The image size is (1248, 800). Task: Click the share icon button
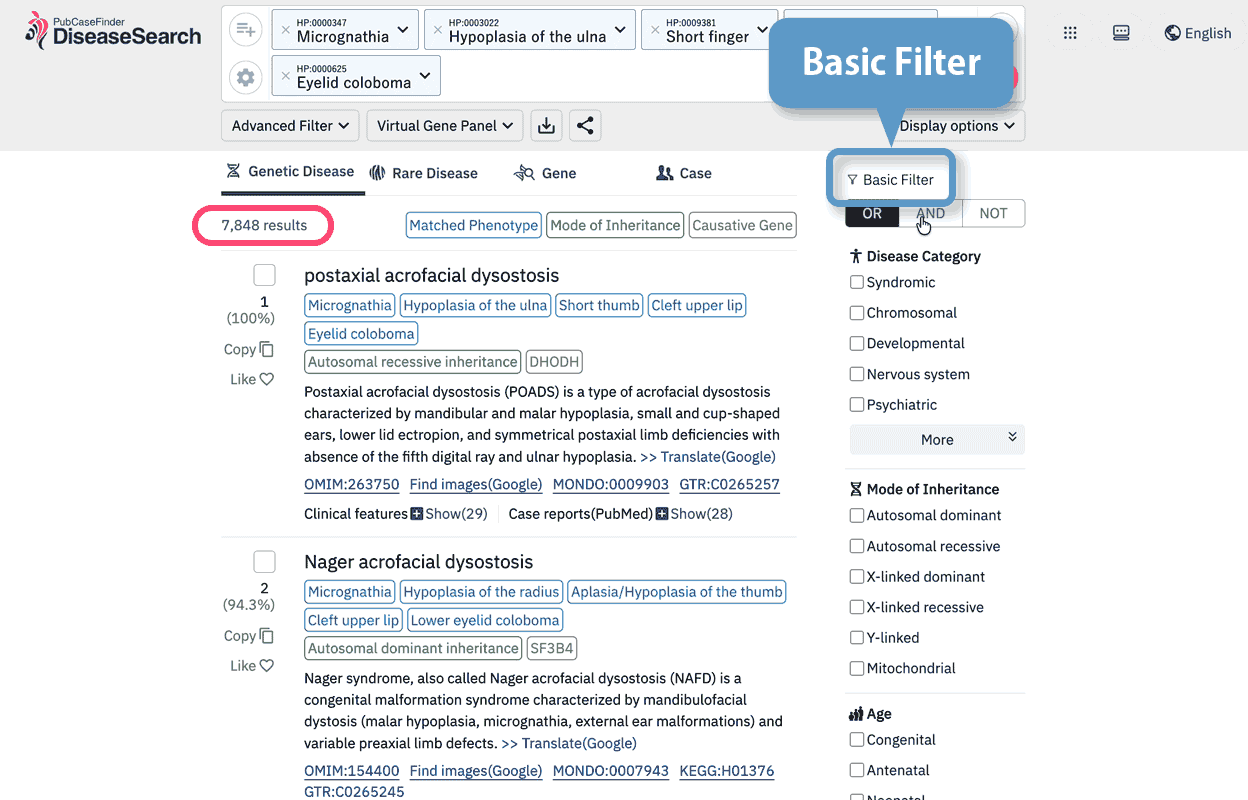click(585, 126)
